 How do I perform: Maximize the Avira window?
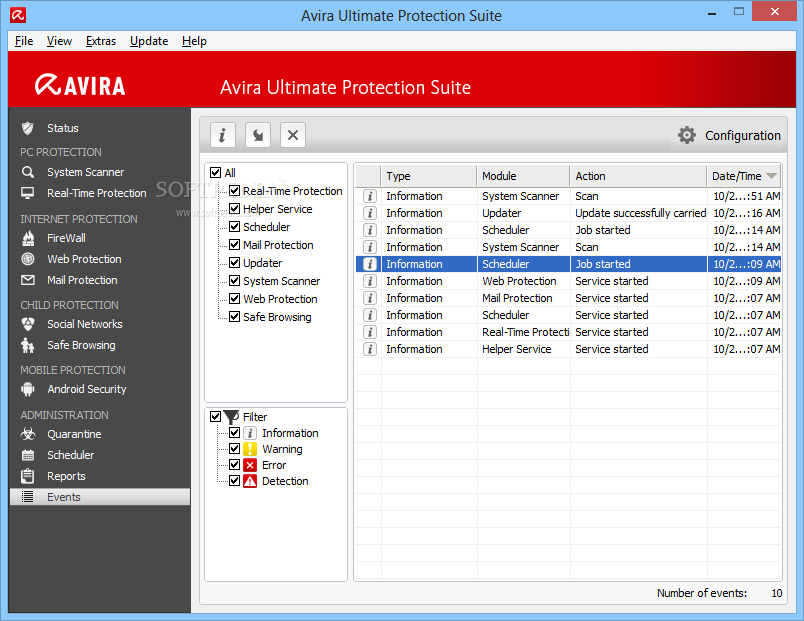[739, 11]
